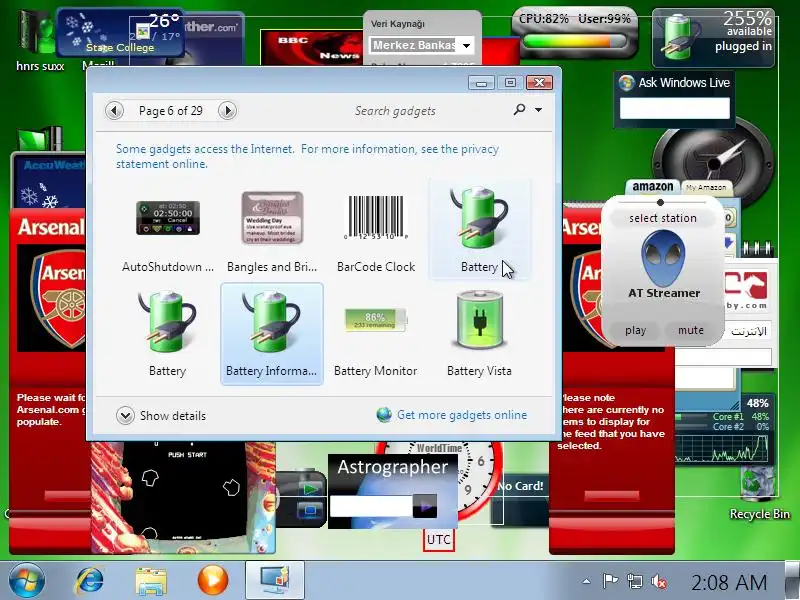800x600 pixels.
Task: Select the highlighted Battery Information gadget
Action: [272, 334]
